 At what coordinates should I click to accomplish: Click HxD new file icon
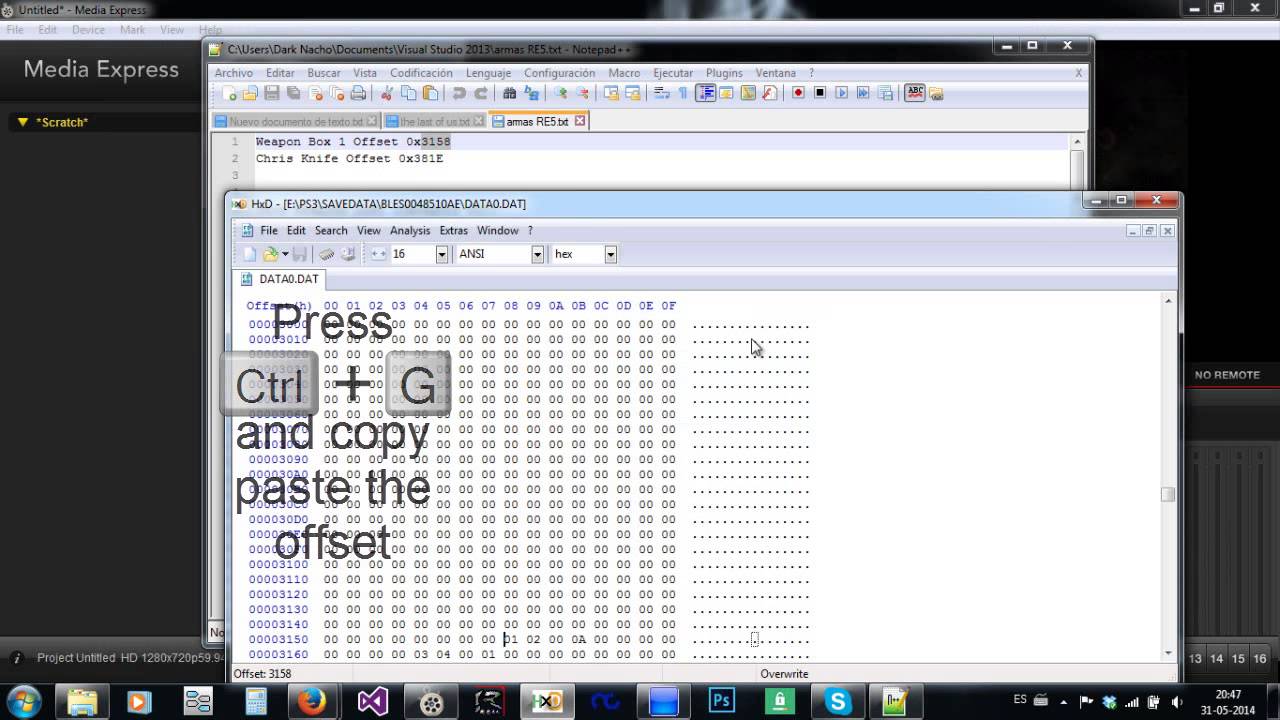(250, 254)
